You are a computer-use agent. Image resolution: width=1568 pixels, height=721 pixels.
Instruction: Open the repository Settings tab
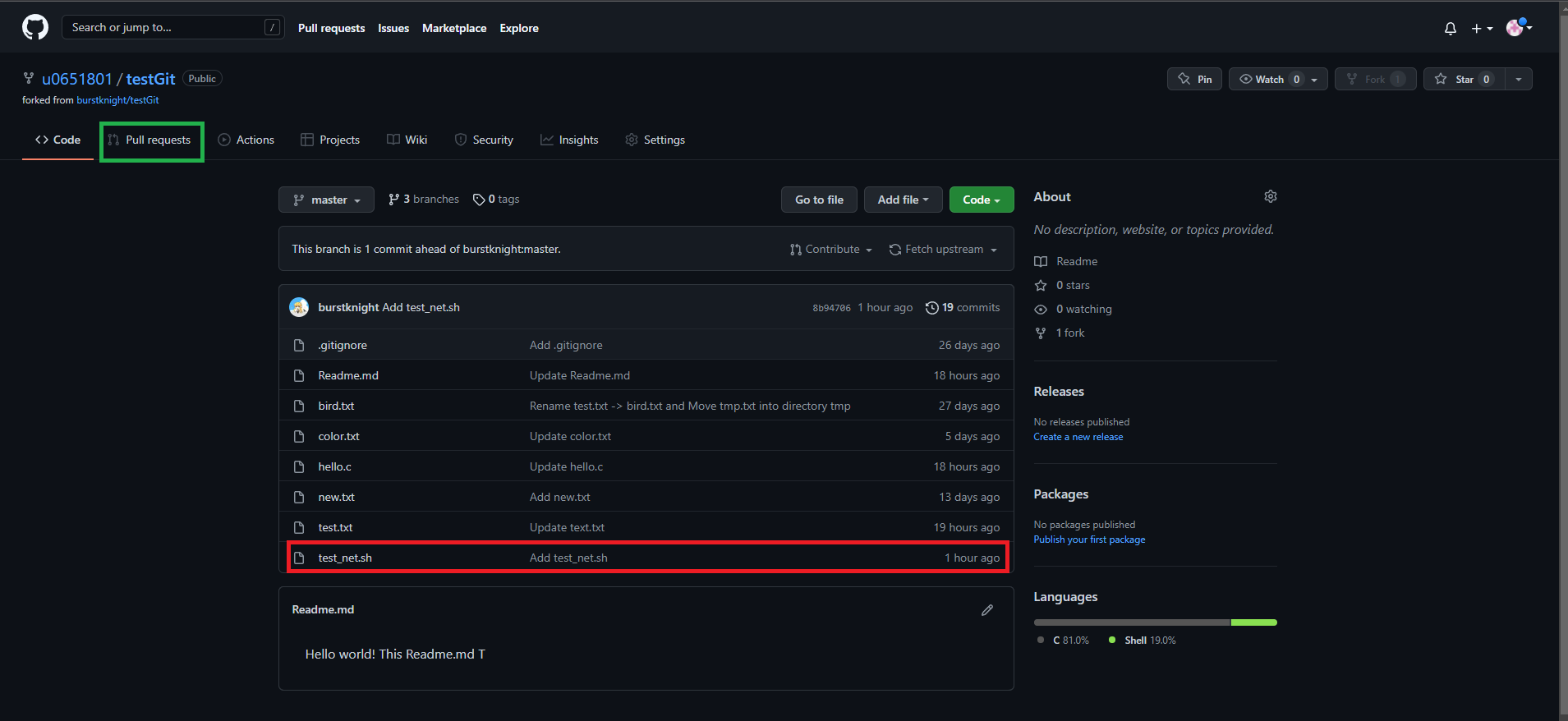pyautogui.click(x=655, y=140)
